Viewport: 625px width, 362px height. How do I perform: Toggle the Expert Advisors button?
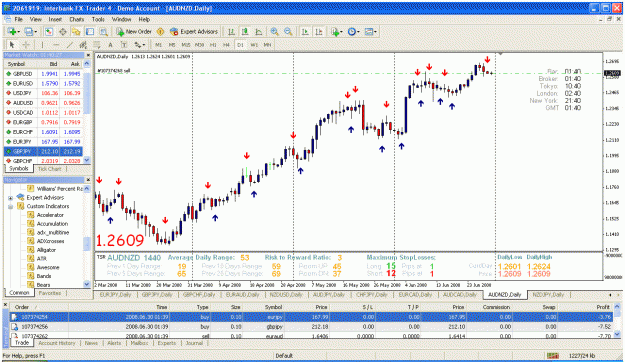[x=194, y=31]
